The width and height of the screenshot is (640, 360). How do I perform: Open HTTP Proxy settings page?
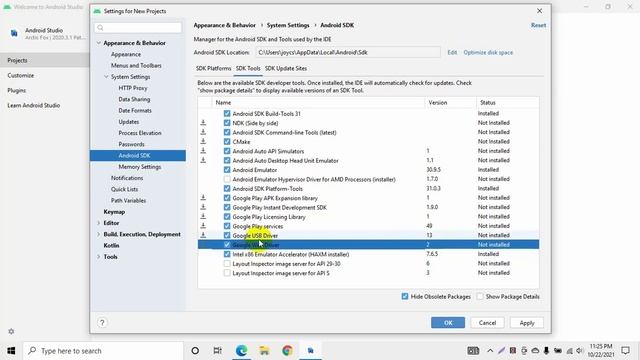click(133, 88)
